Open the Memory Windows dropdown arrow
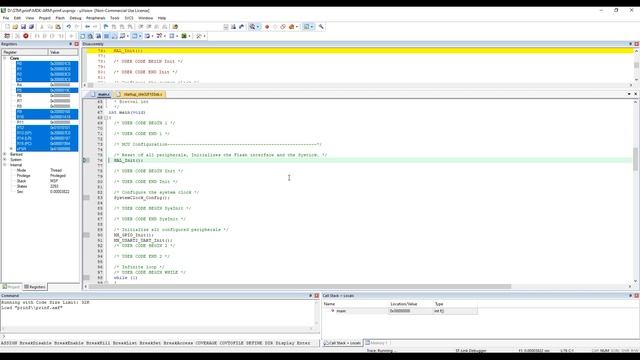The height and width of the screenshot is (360, 640). click(x=140, y=36)
